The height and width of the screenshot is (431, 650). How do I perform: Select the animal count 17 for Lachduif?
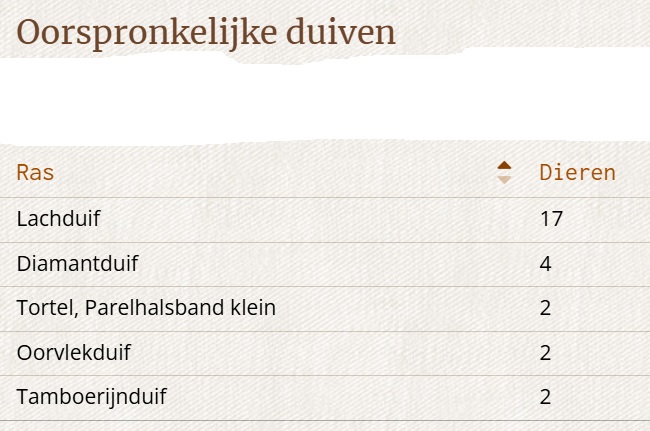tap(551, 219)
